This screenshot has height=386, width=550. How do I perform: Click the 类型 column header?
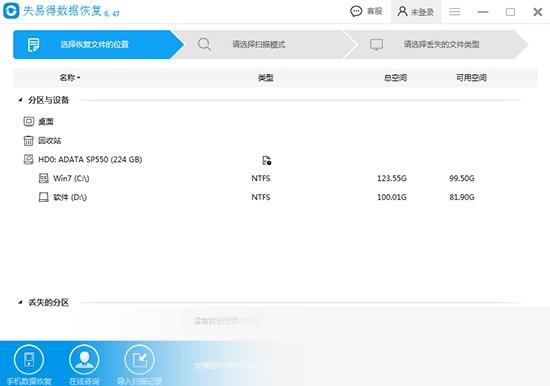click(x=266, y=78)
